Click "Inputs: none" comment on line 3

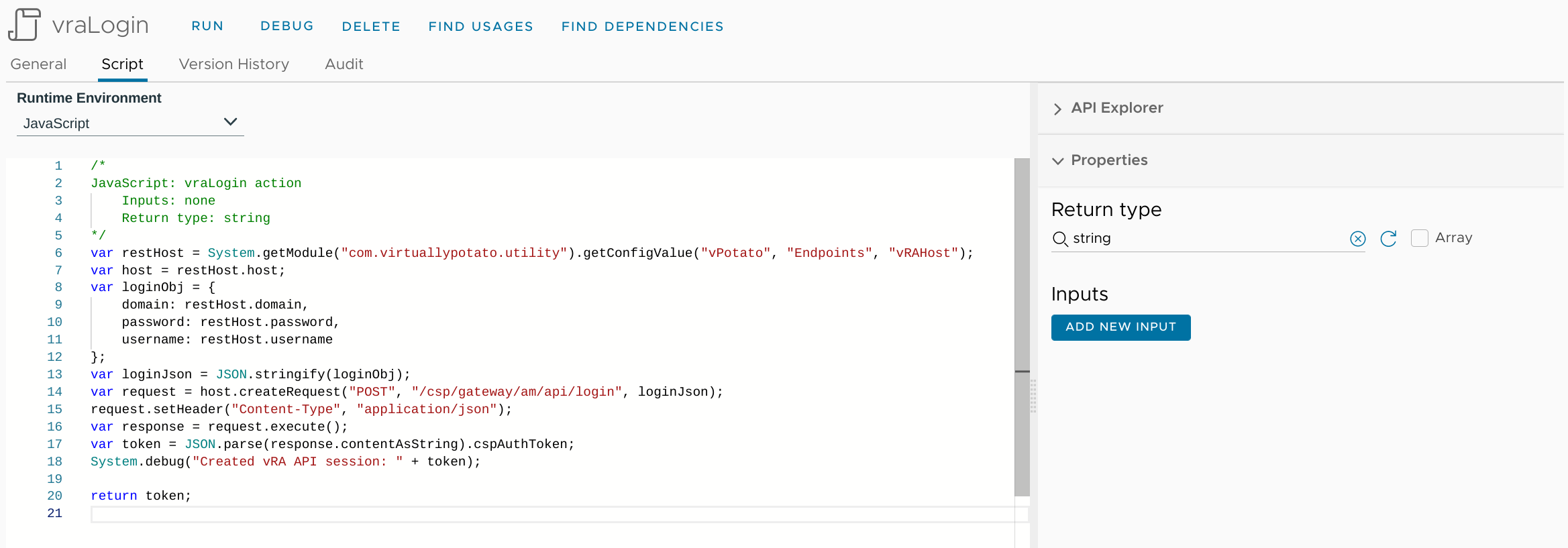pyautogui.click(x=168, y=201)
